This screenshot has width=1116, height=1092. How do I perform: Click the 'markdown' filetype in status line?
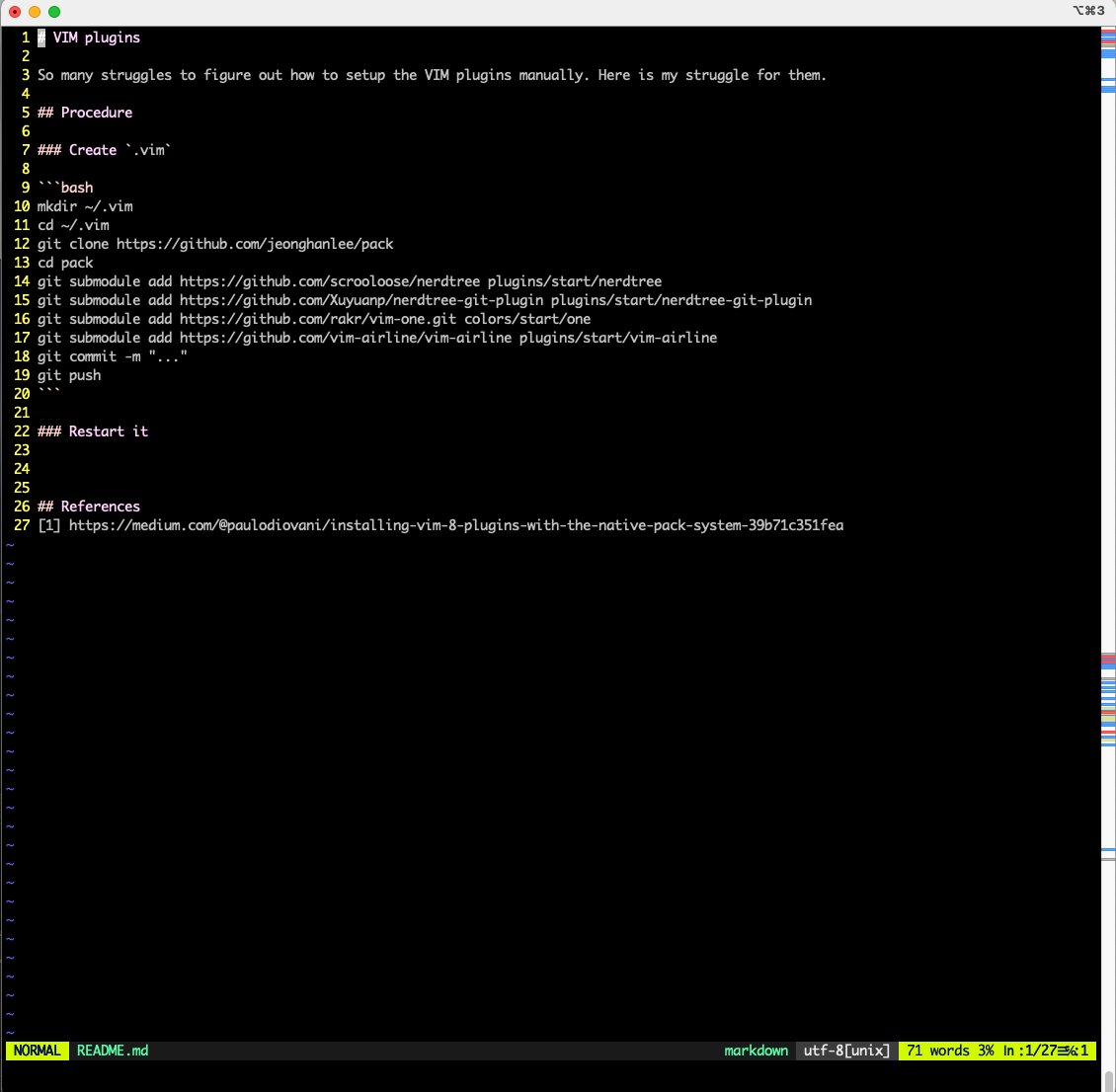pyautogui.click(x=756, y=1051)
